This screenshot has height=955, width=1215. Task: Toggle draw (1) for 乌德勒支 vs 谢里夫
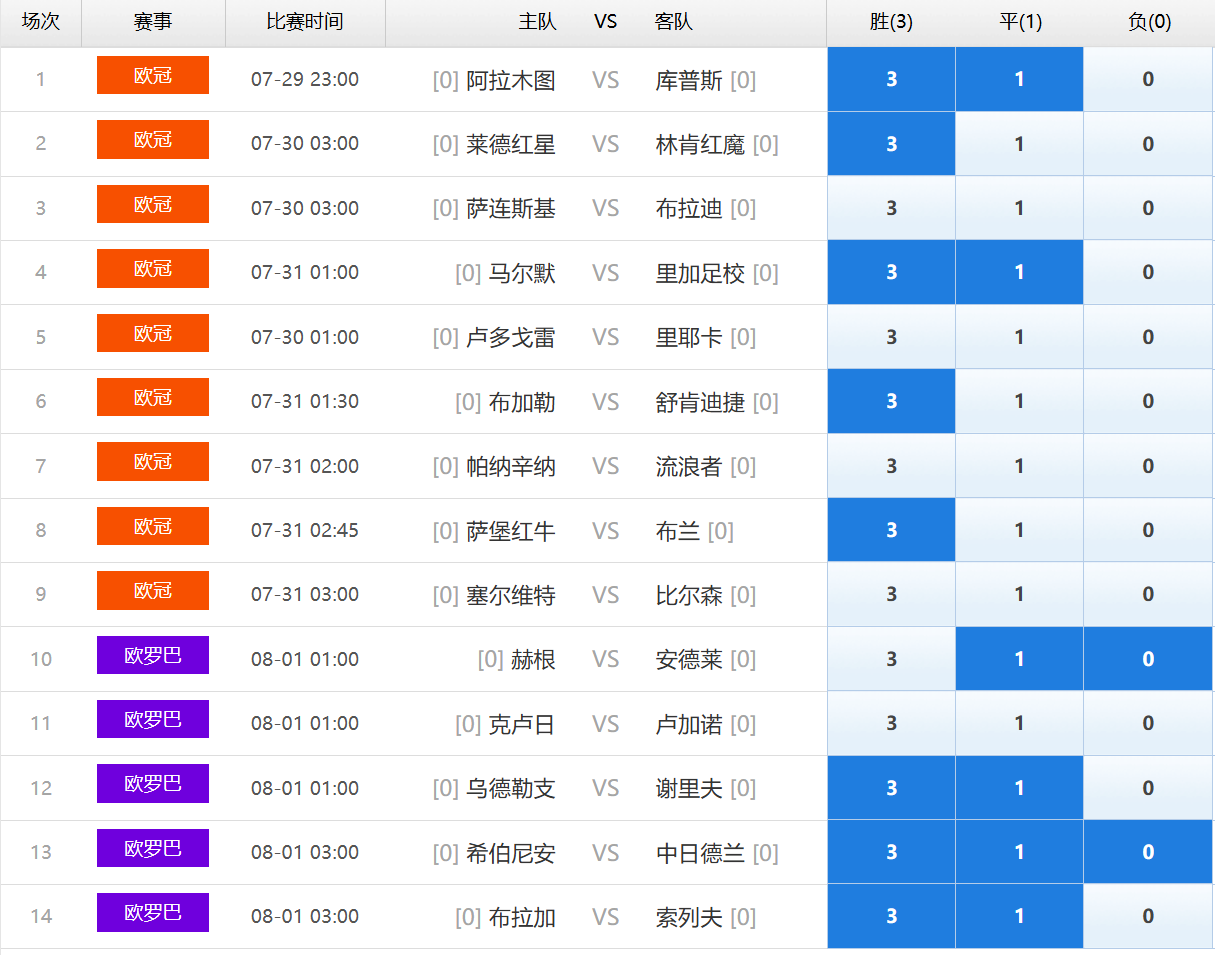pos(1019,788)
